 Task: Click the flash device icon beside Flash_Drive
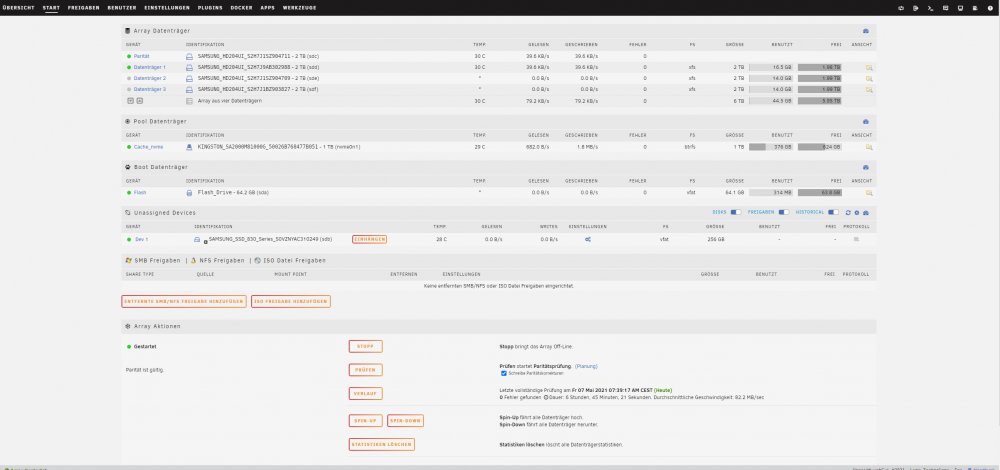189,193
